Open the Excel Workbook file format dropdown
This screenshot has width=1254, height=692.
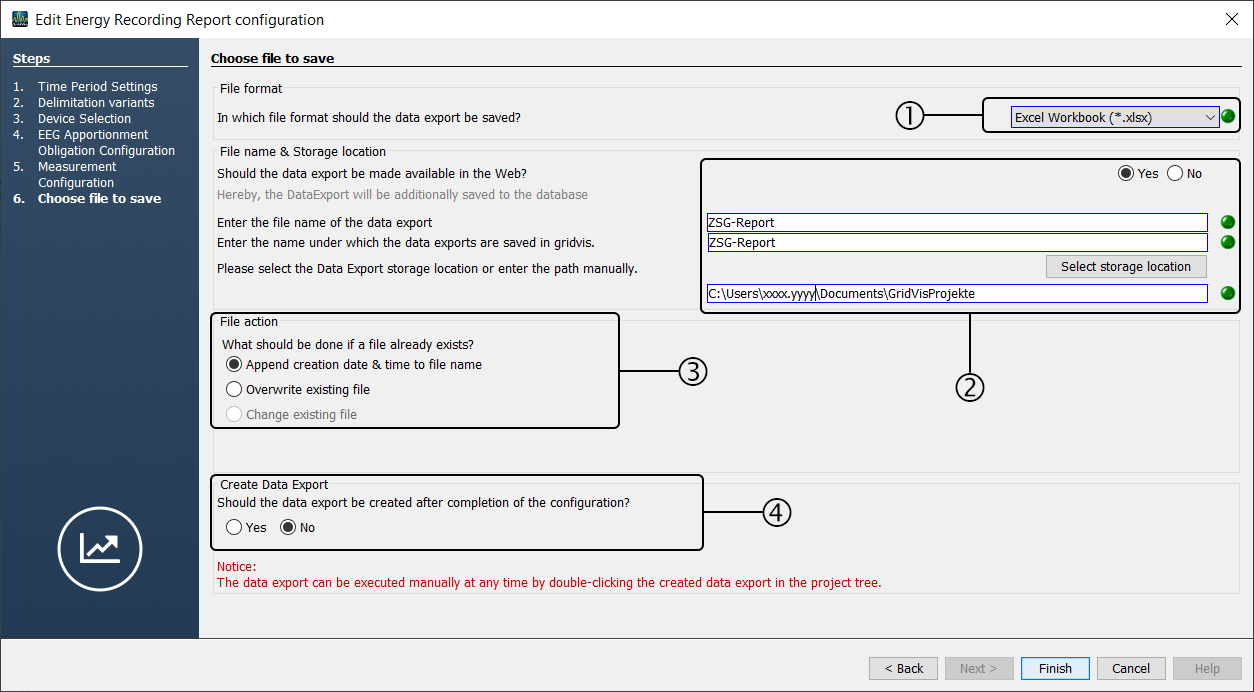[1114, 118]
